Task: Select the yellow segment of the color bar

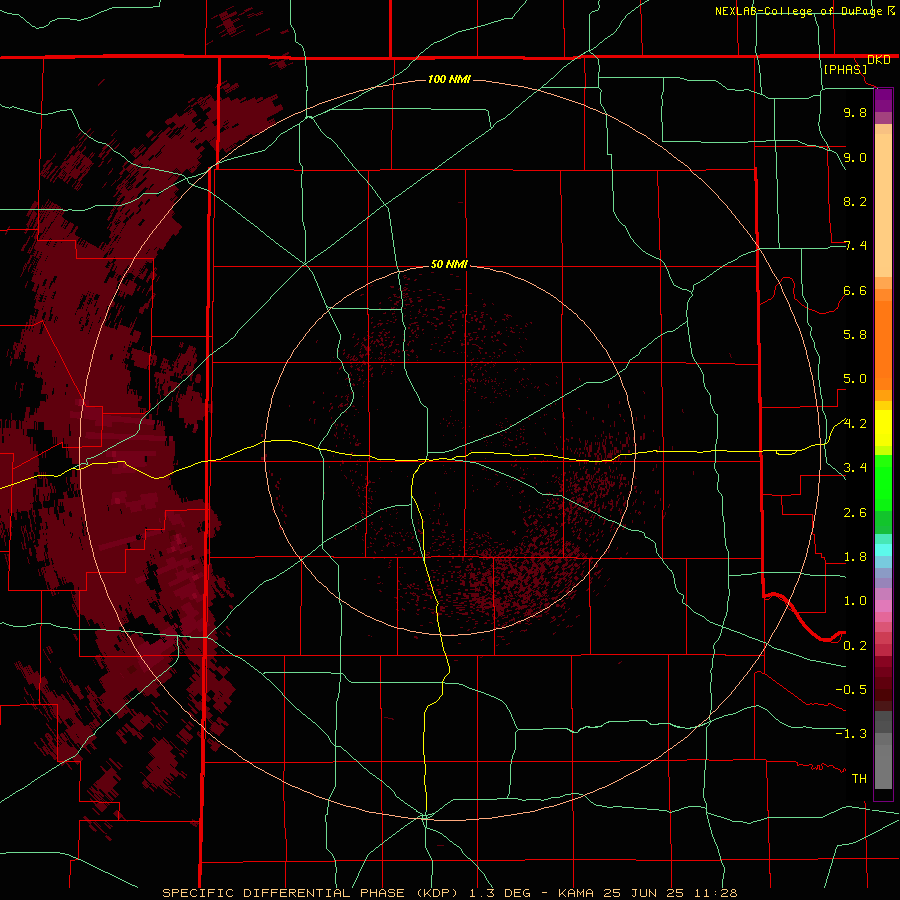Action: (883, 428)
